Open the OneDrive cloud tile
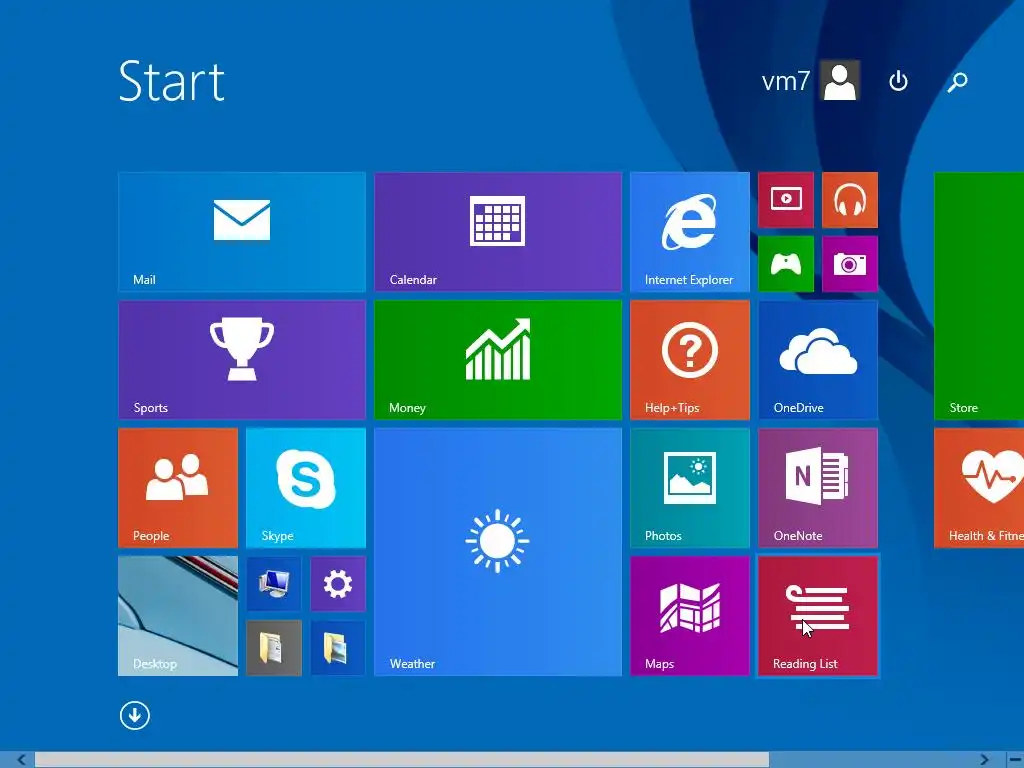This screenshot has height=768, width=1024. pos(818,360)
